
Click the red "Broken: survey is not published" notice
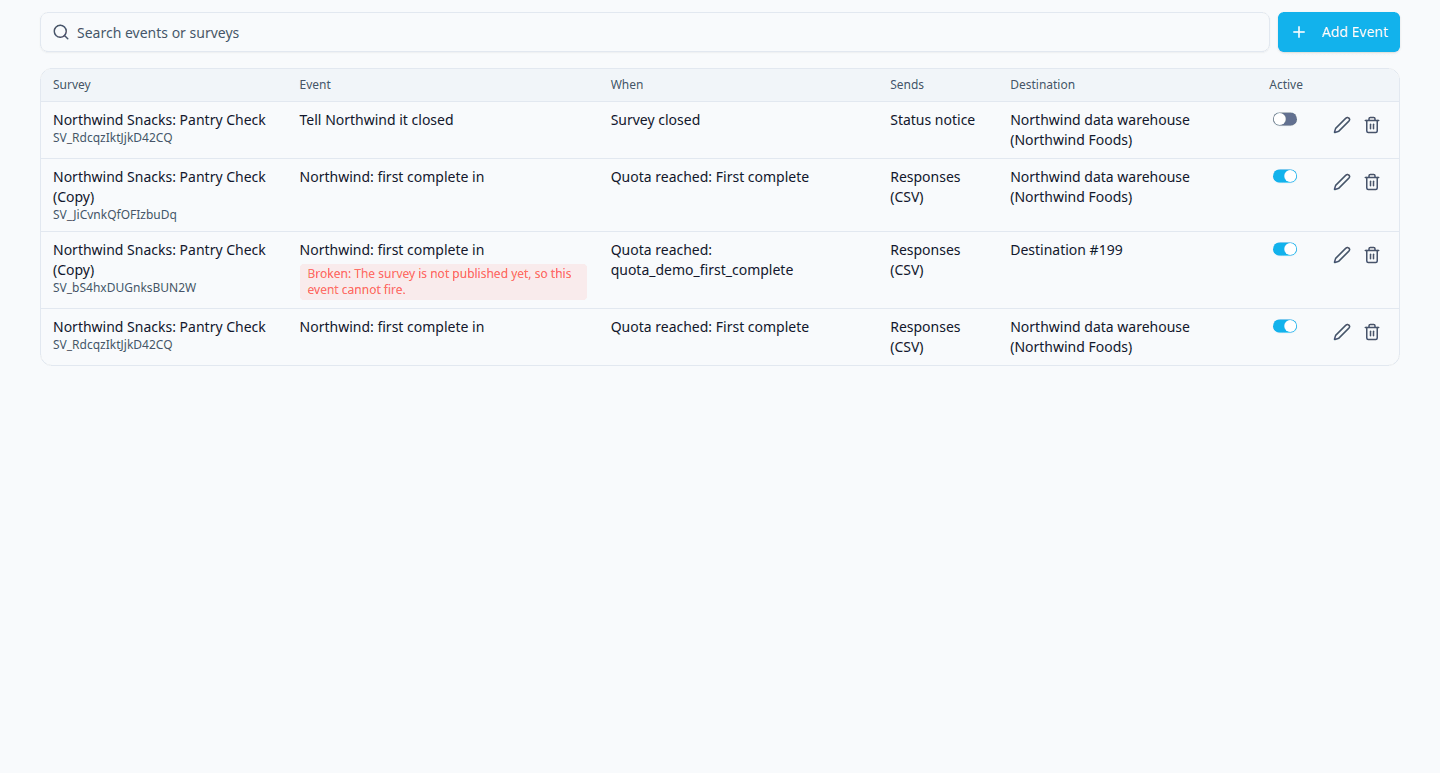443,282
